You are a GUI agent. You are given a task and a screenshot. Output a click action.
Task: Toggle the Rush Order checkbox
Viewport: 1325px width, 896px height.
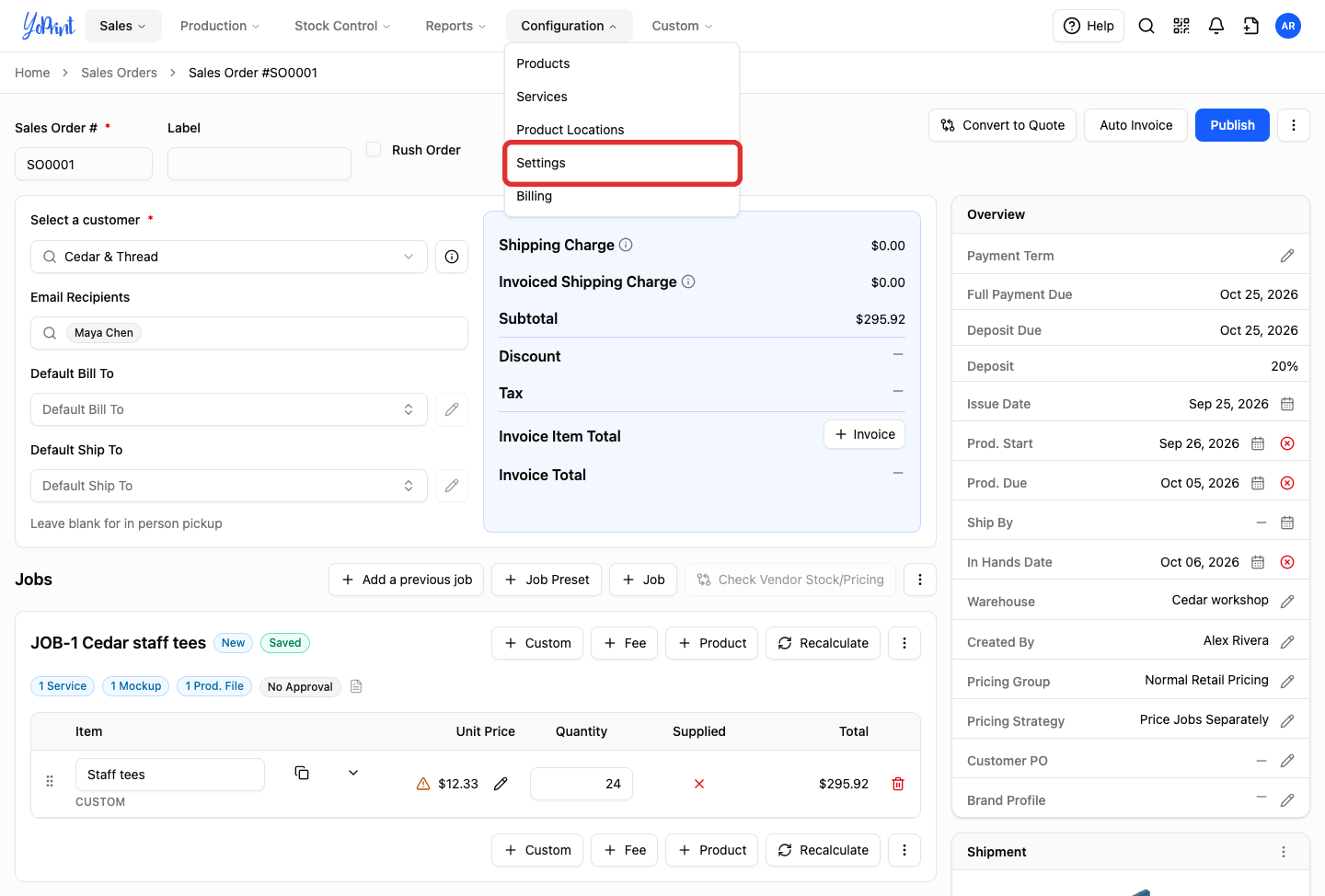coord(374,149)
